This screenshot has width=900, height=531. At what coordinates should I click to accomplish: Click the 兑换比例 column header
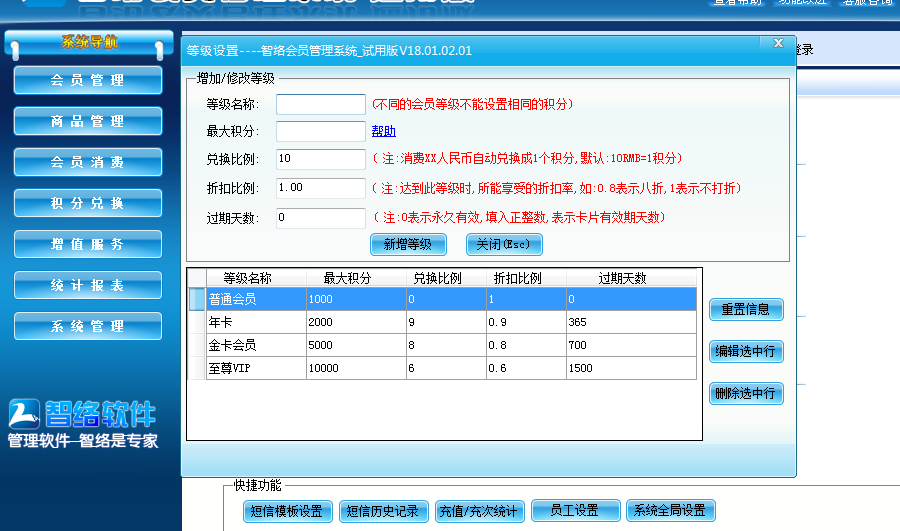pyautogui.click(x=446, y=278)
